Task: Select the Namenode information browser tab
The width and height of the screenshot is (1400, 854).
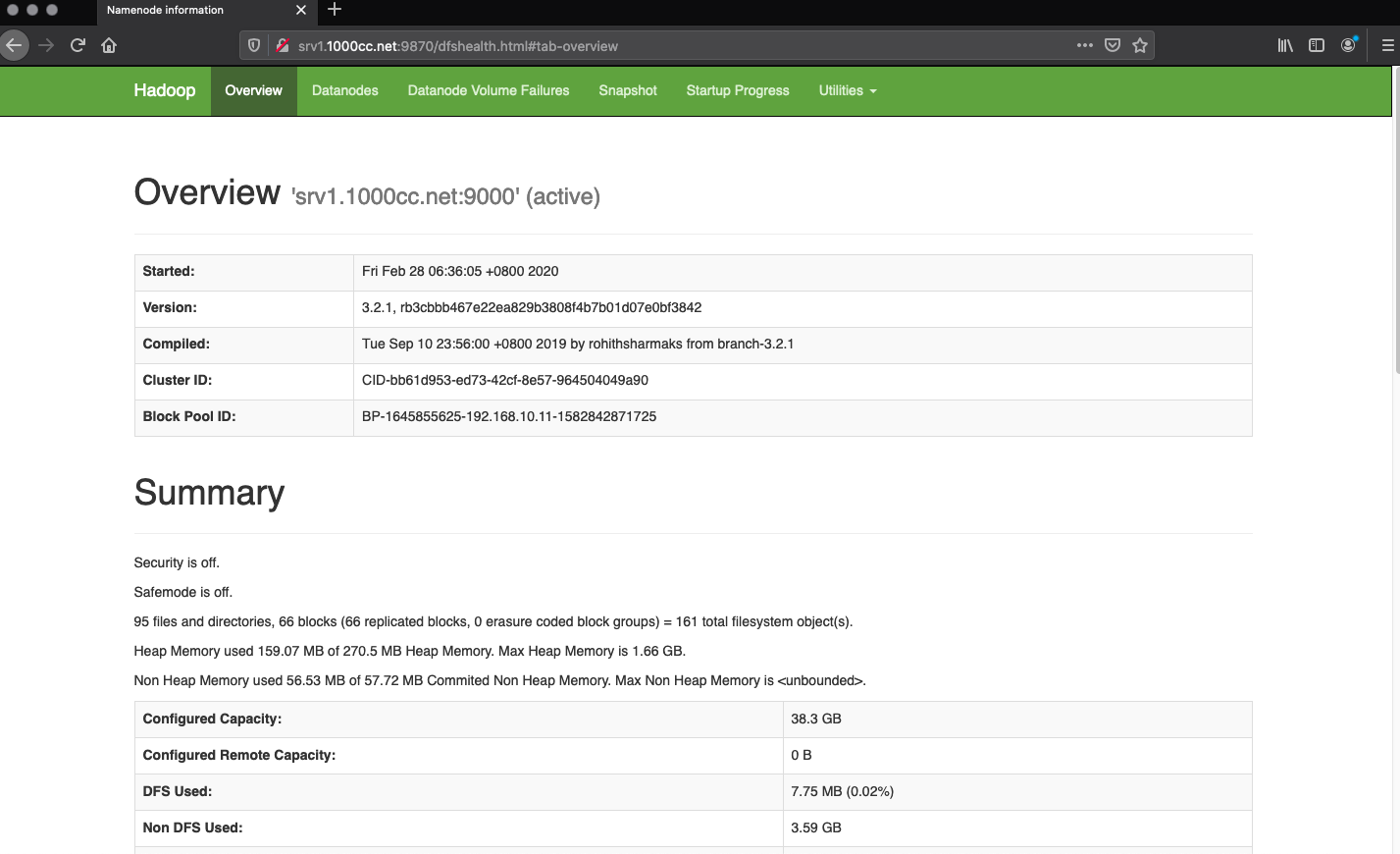Action: point(205,11)
